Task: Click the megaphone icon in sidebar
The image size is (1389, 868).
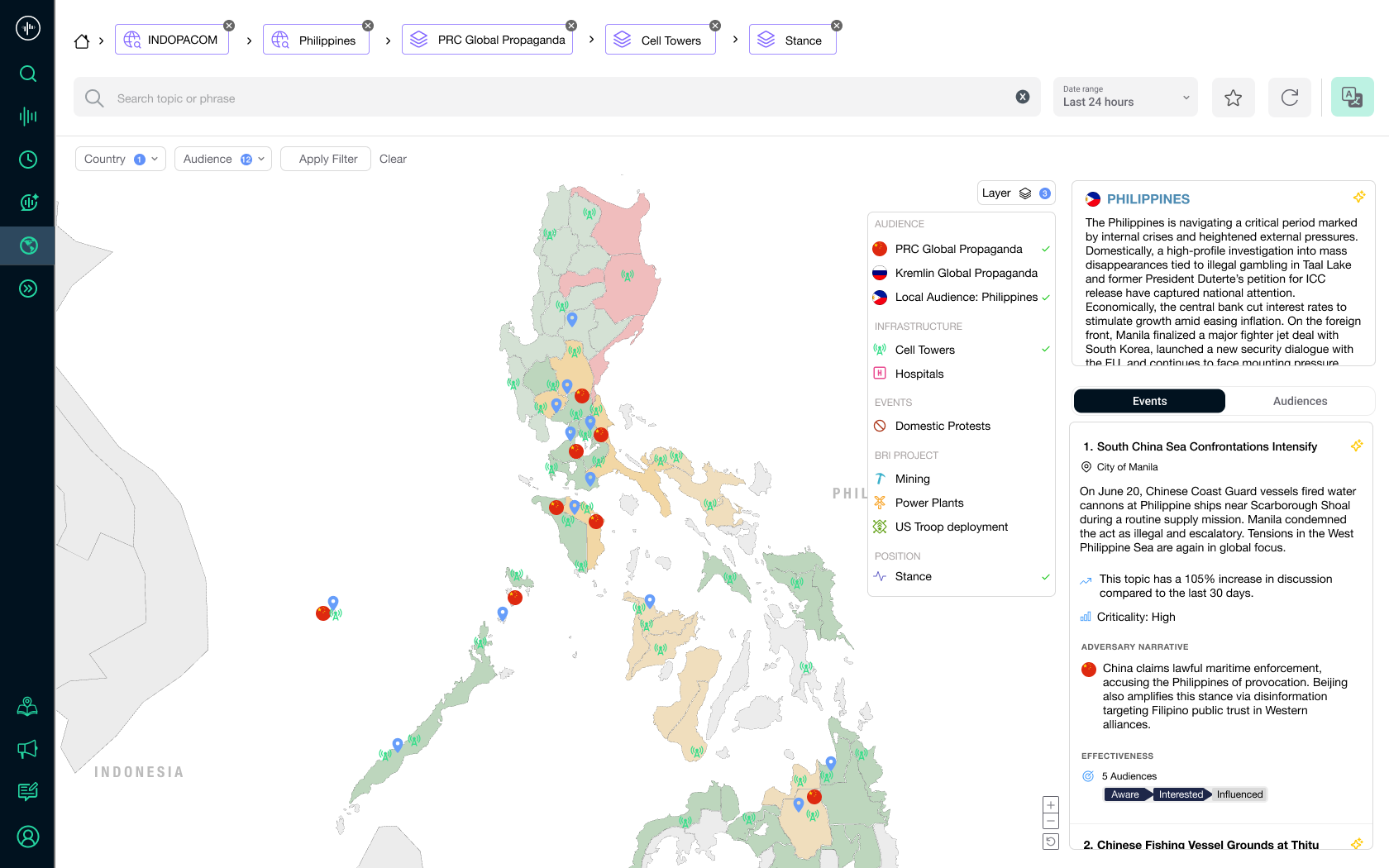Action: [x=28, y=749]
